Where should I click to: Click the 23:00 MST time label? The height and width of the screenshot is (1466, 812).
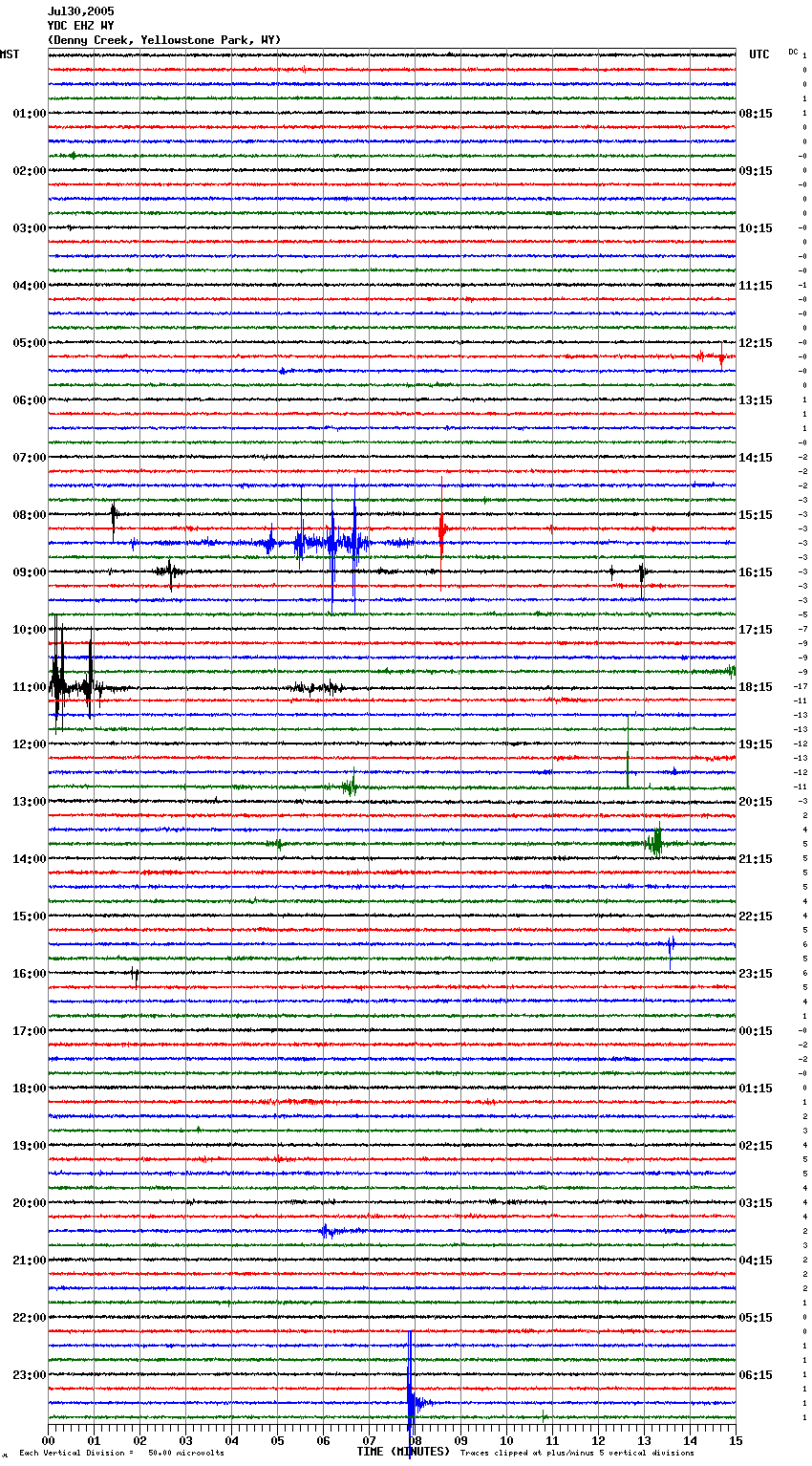(x=30, y=1375)
